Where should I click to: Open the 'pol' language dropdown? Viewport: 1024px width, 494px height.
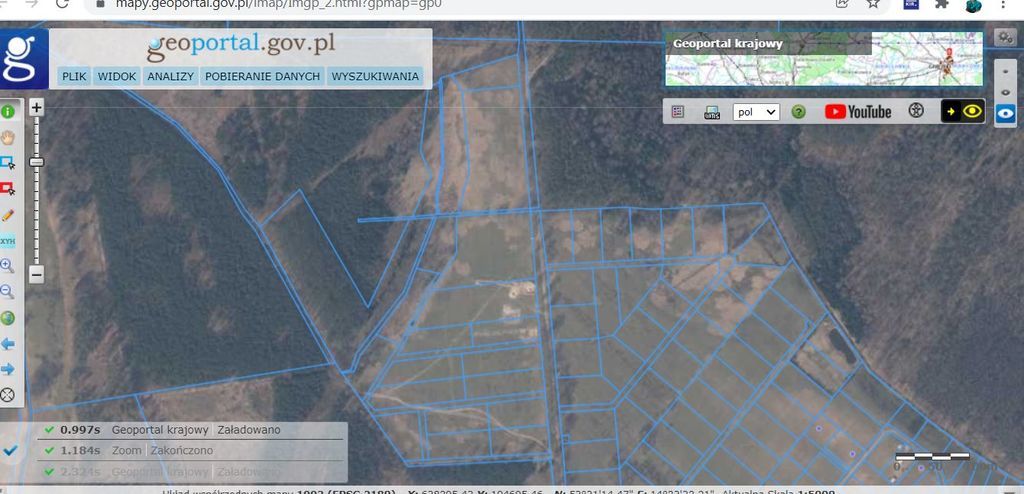(755, 112)
